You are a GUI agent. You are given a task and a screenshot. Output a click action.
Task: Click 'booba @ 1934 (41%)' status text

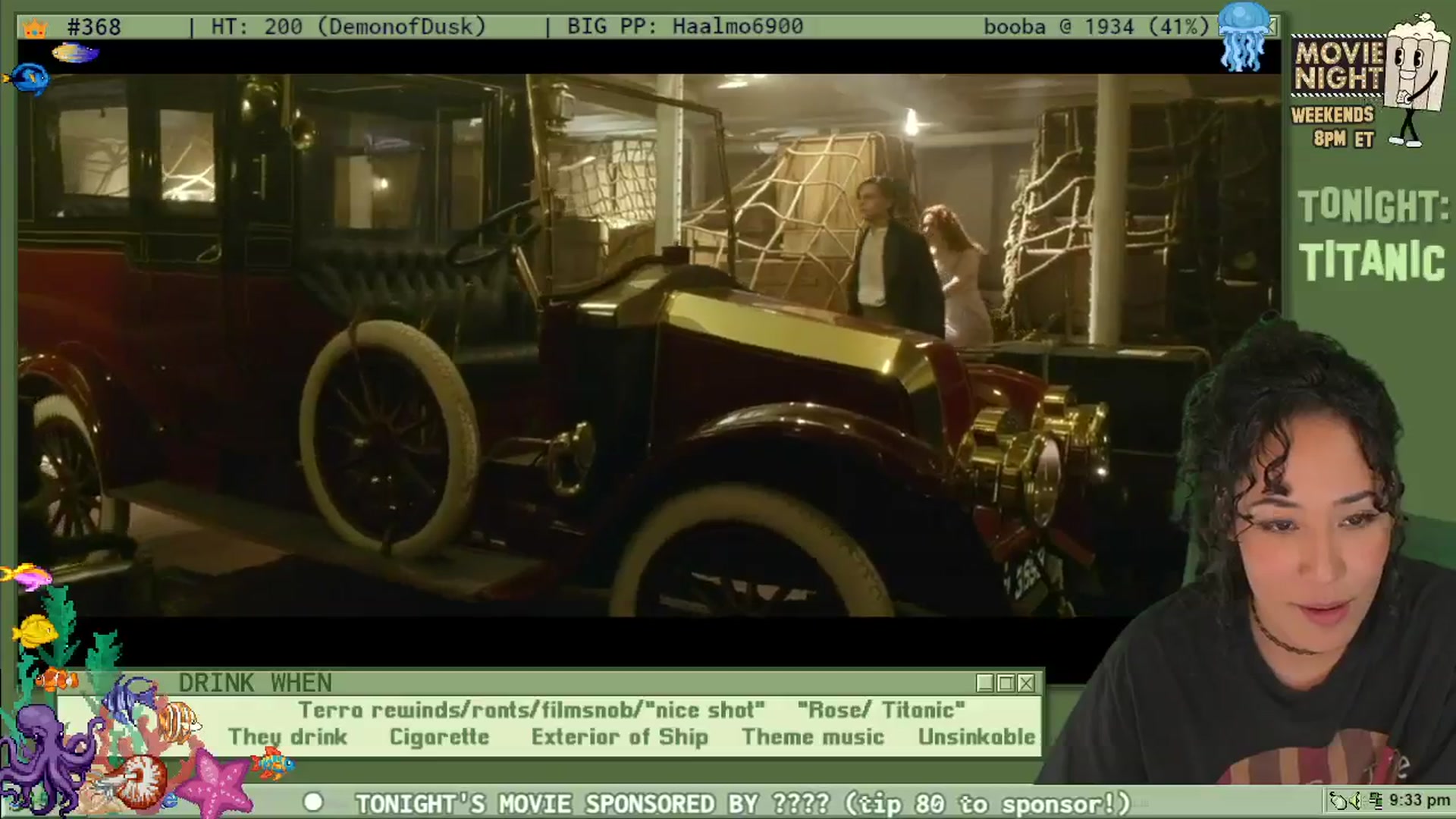tap(1096, 27)
